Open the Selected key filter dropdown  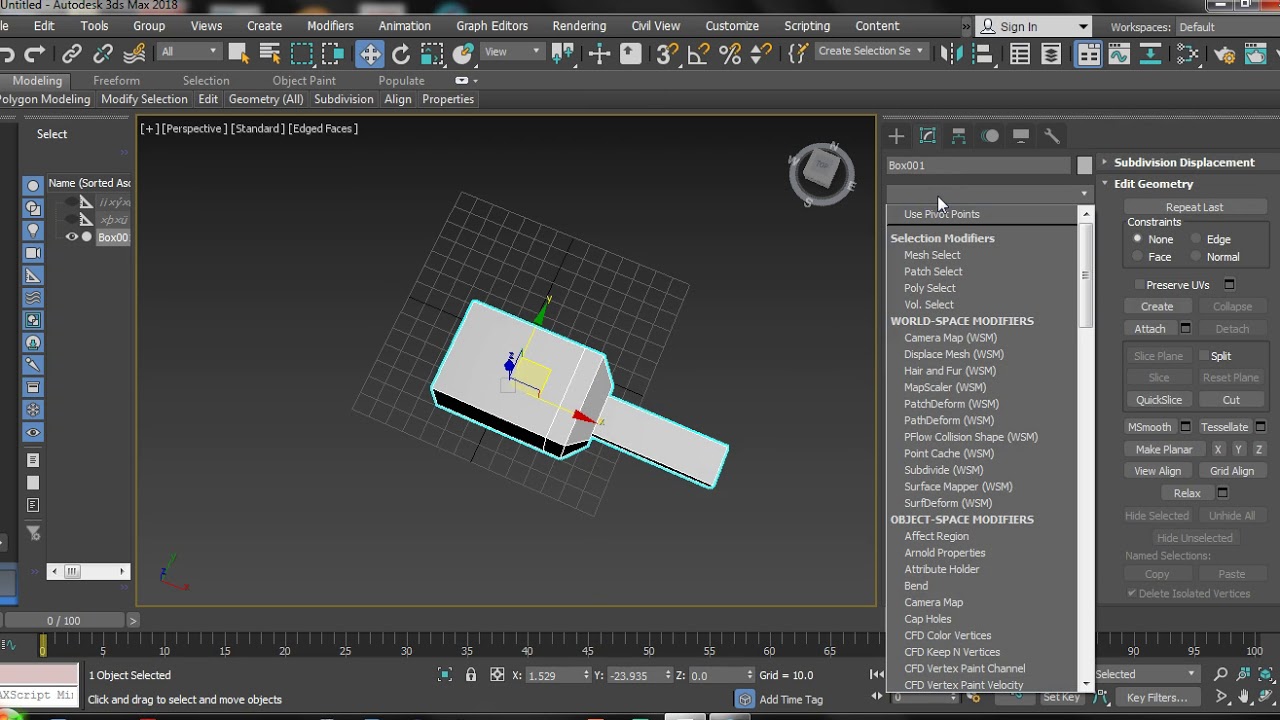pos(1147,674)
